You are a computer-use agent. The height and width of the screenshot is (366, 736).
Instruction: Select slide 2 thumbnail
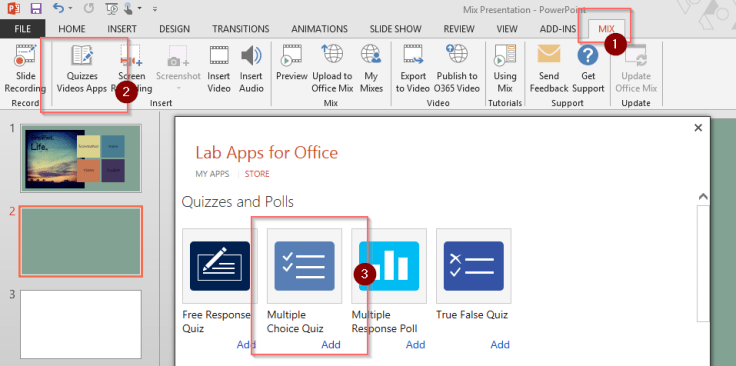(x=81, y=241)
